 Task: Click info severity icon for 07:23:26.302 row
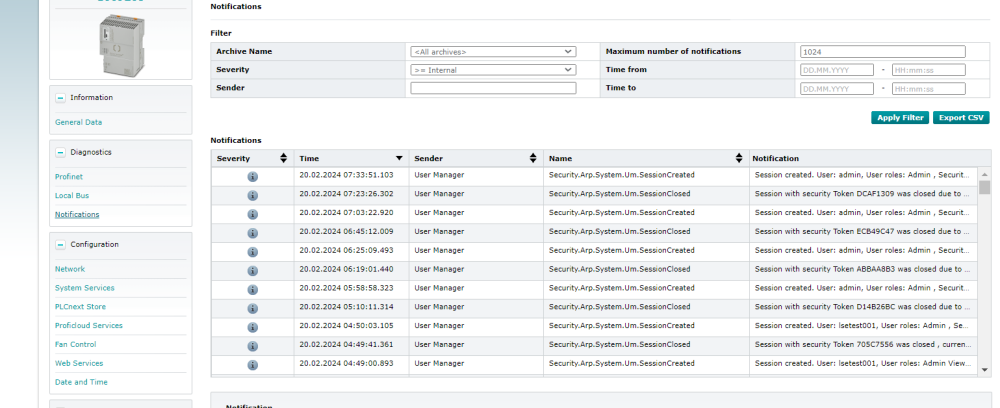[x=252, y=195]
